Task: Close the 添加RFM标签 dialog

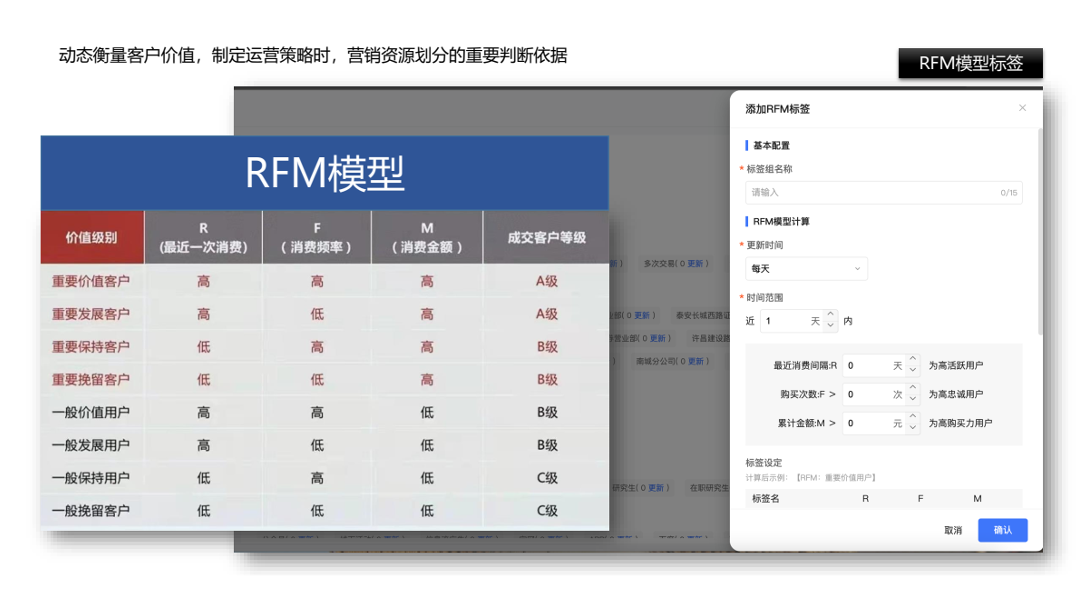Action: tap(1022, 108)
